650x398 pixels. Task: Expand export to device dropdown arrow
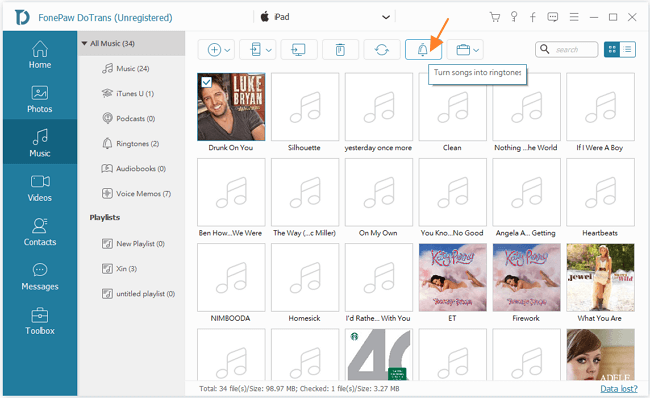pos(269,50)
